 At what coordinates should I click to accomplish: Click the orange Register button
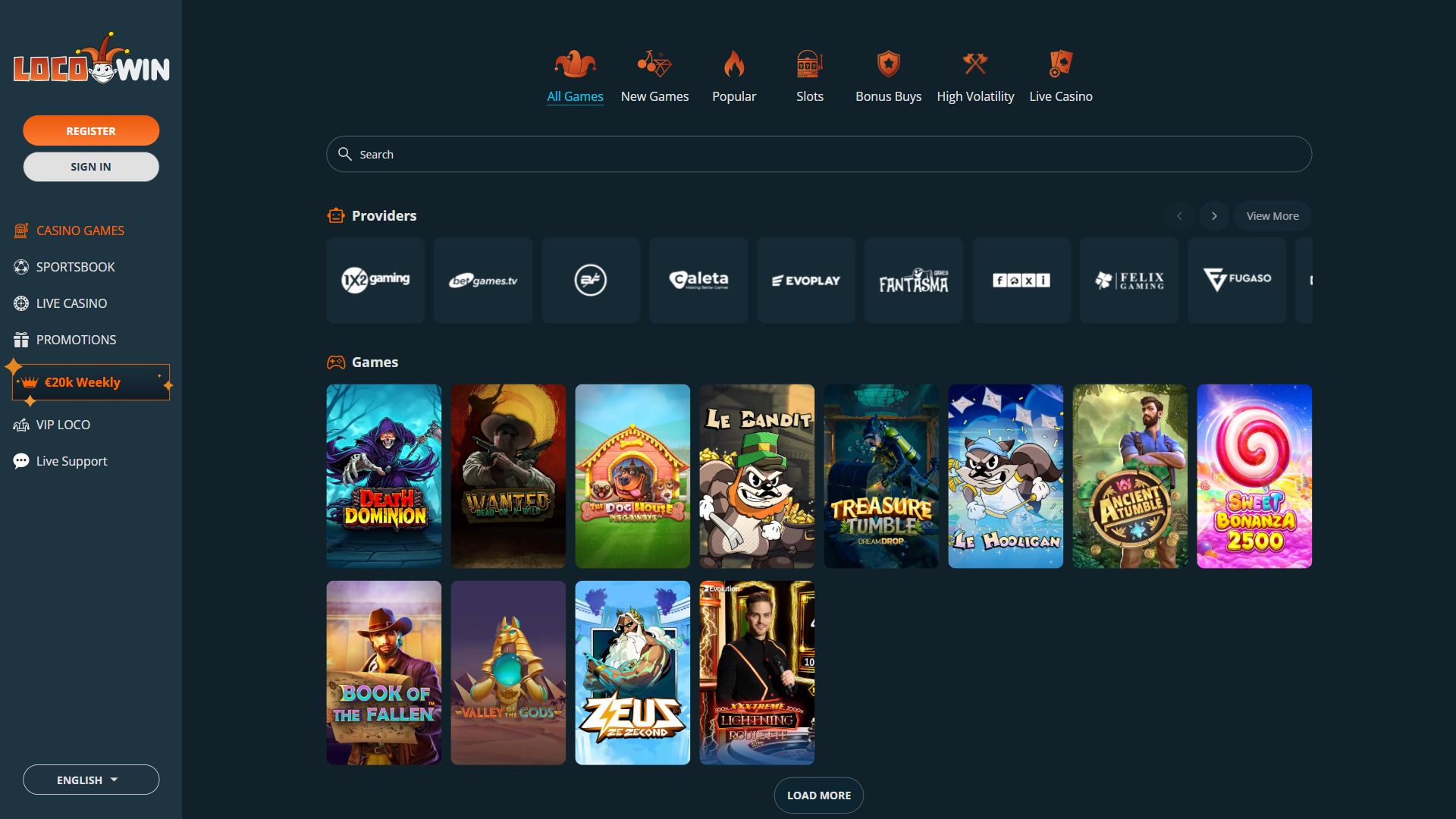click(91, 130)
